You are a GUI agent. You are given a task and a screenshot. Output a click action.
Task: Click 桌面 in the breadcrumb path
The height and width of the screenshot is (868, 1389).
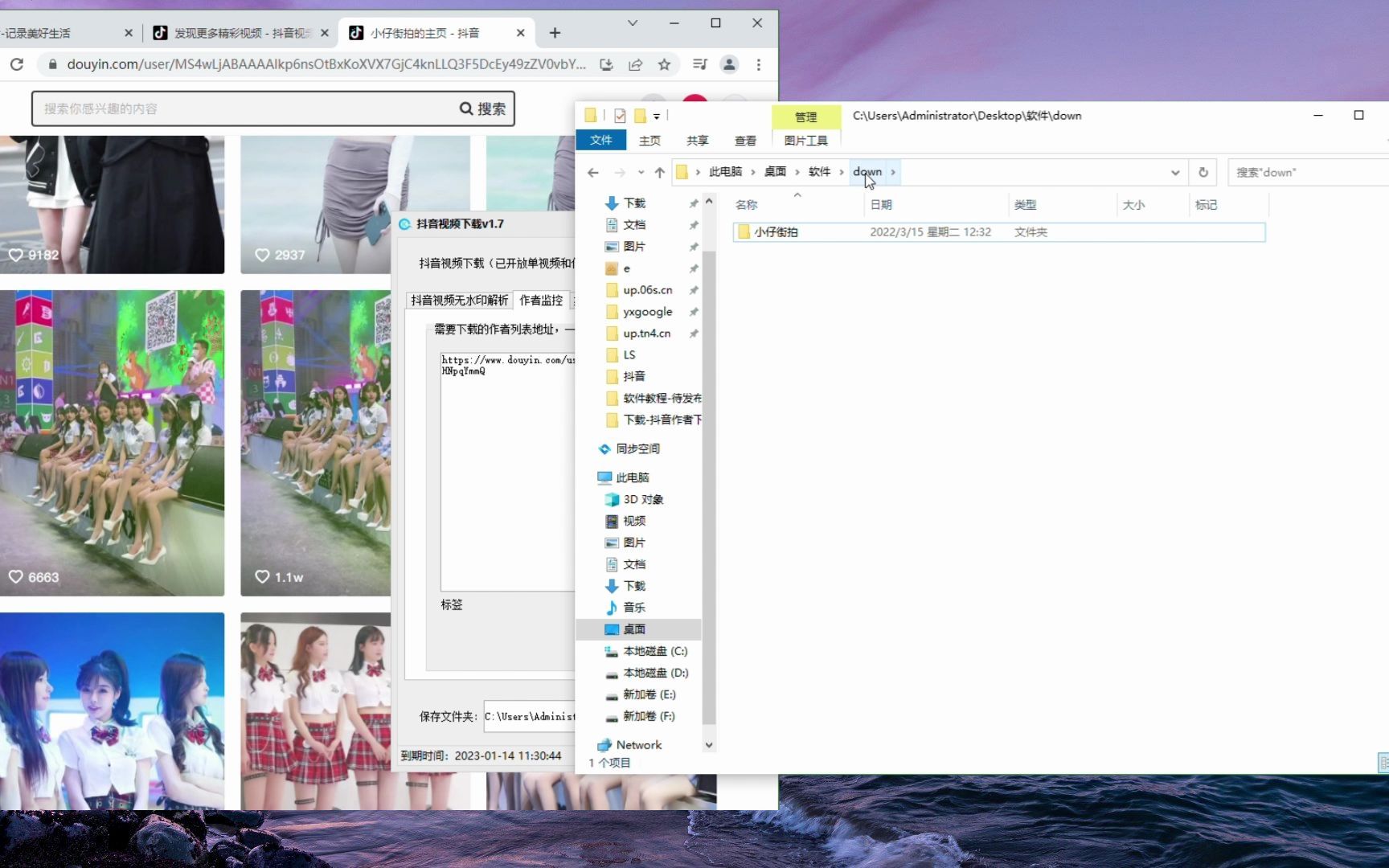tap(775, 172)
